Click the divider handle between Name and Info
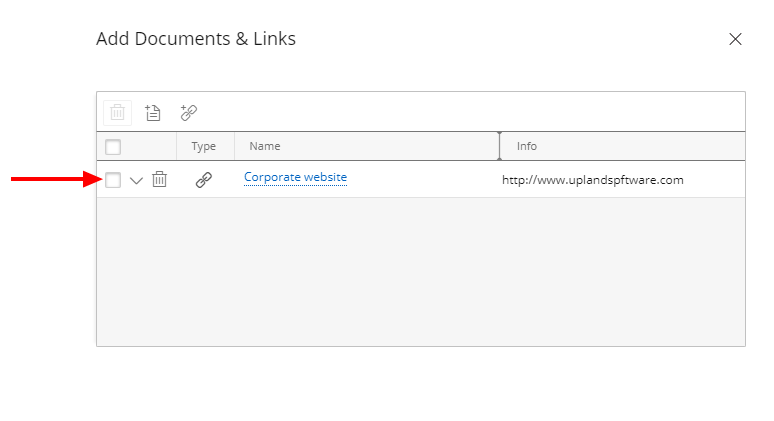The width and height of the screenshot is (774, 421). point(500,146)
